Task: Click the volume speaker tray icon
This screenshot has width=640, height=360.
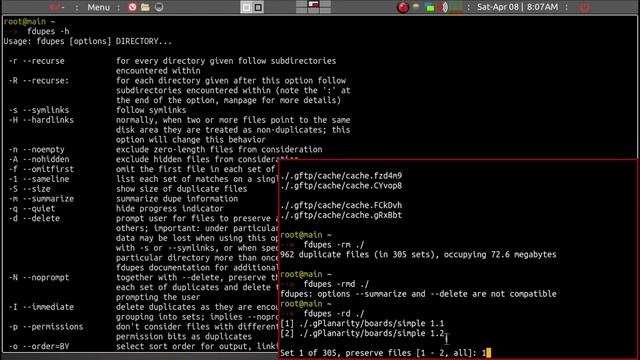Action: point(443,7)
